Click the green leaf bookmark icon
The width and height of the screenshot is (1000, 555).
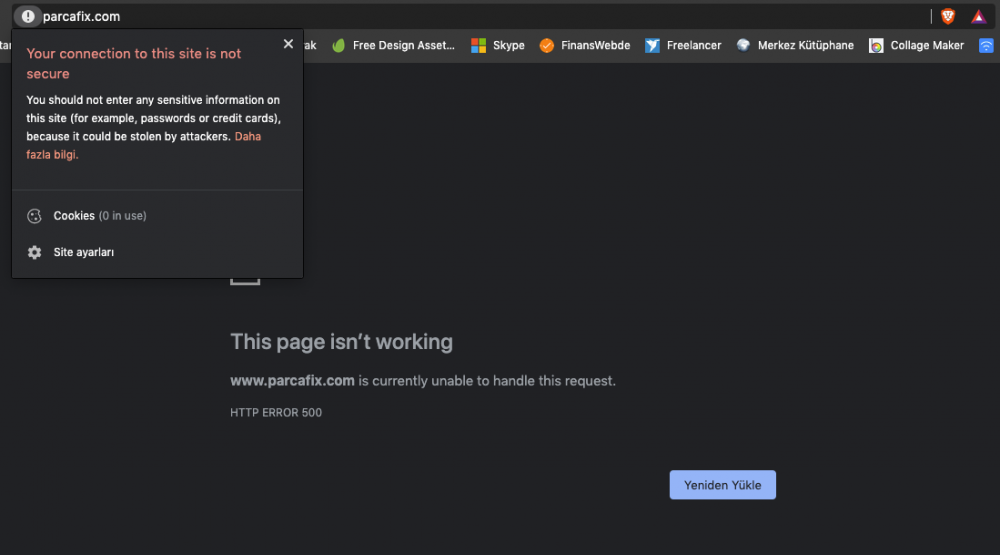tap(339, 45)
